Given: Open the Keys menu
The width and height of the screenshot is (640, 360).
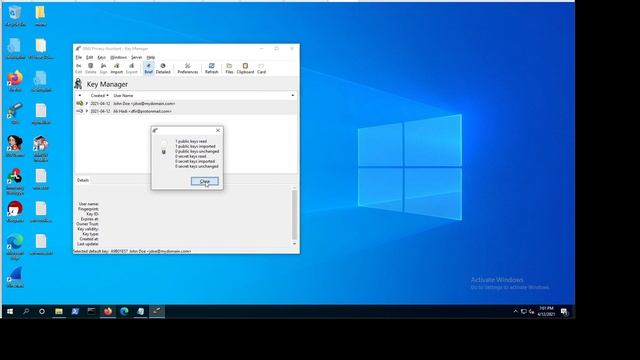Looking at the screenshot, I should coord(101,58).
